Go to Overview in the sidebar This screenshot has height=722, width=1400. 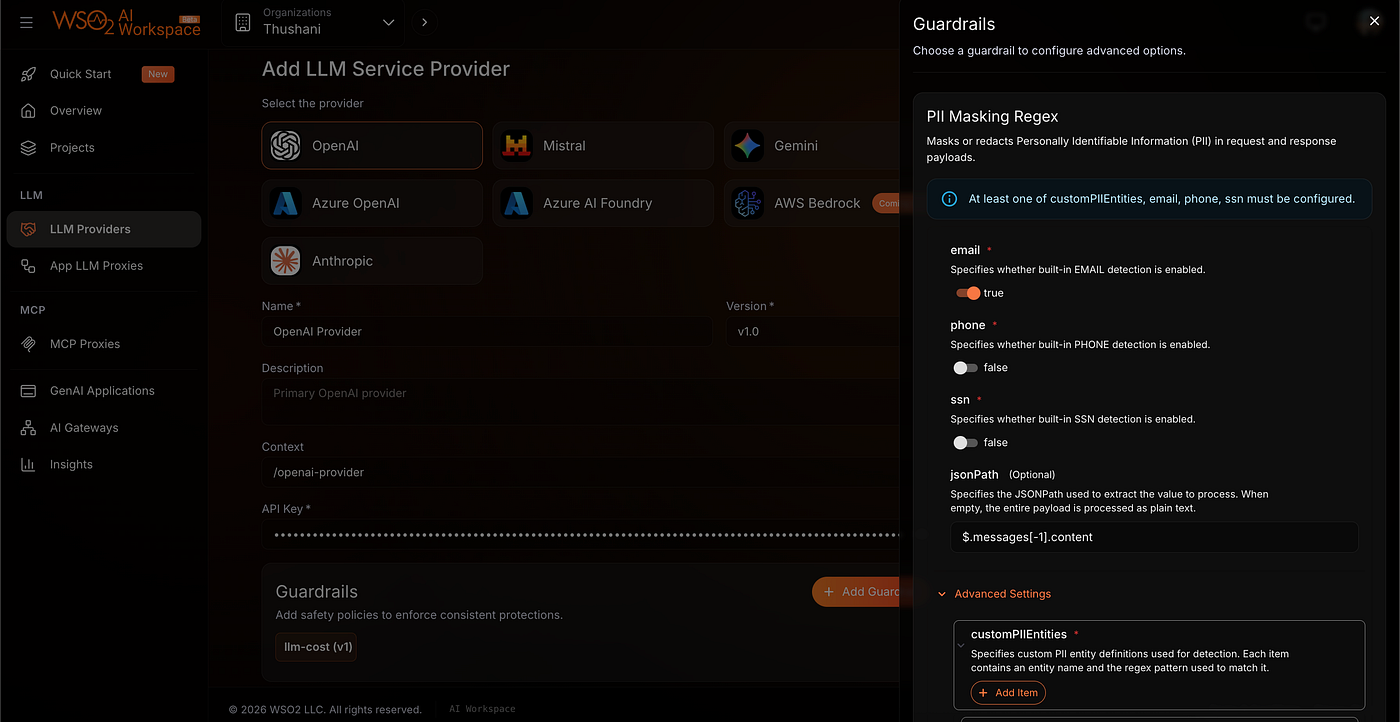click(104, 111)
